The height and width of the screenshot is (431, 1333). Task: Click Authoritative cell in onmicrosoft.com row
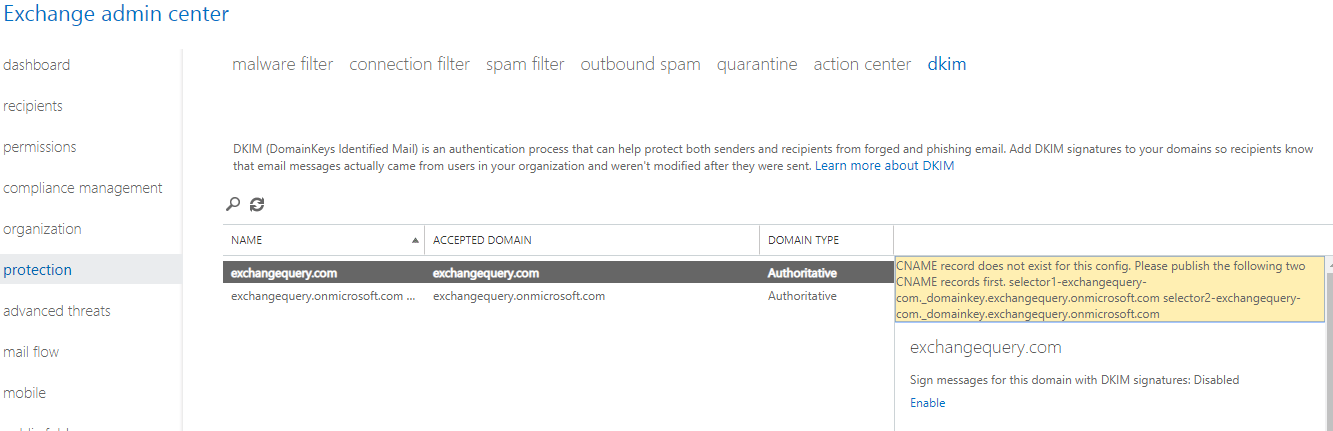tap(802, 296)
